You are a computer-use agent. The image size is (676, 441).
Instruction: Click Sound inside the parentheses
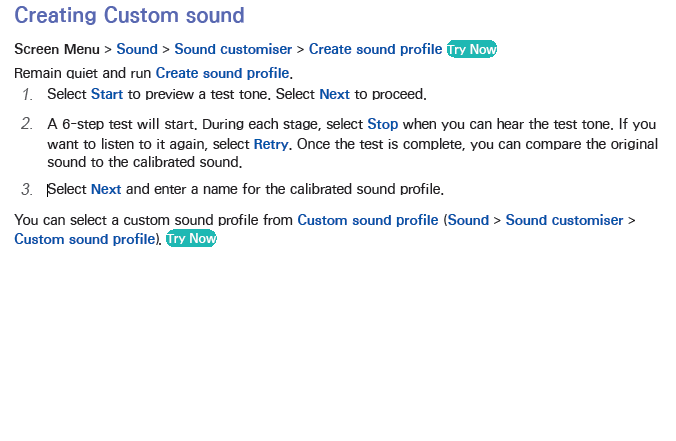[468, 220]
